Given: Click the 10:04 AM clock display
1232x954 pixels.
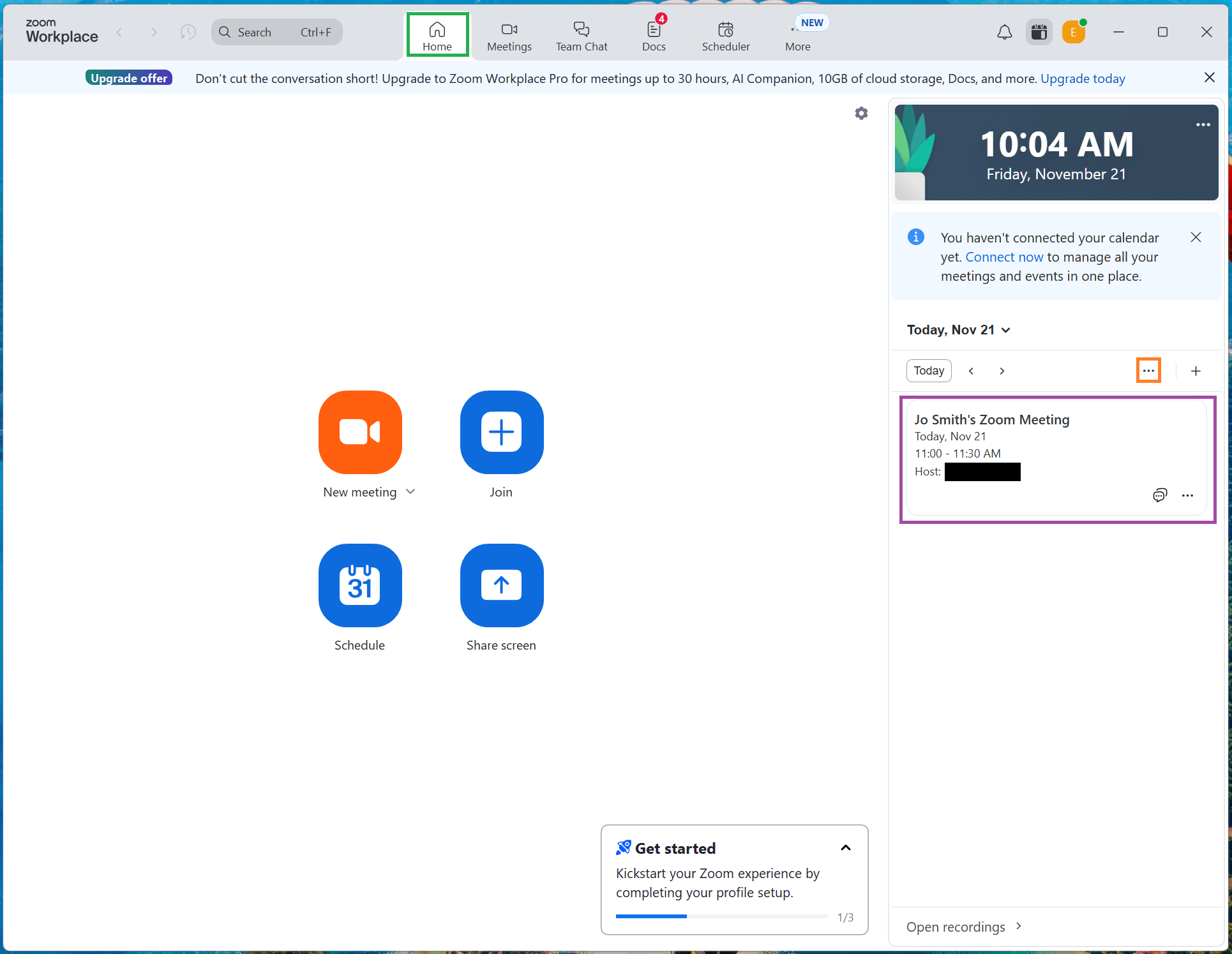Looking at the screenshot, I should click(x=1056, y=144).
